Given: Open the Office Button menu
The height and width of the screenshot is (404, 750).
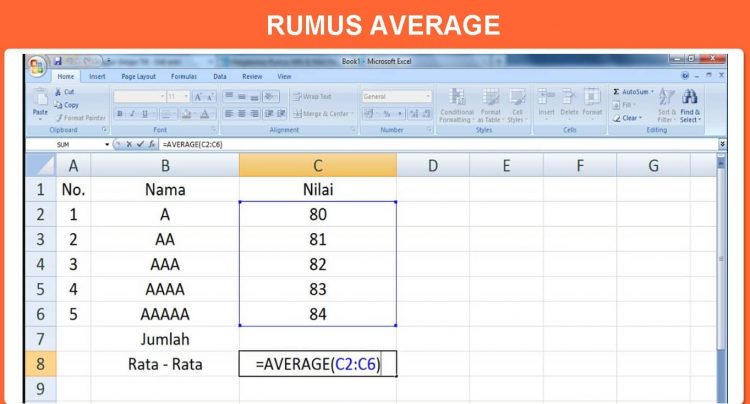Looking at the screenshot, I should [x=37, y=66].
